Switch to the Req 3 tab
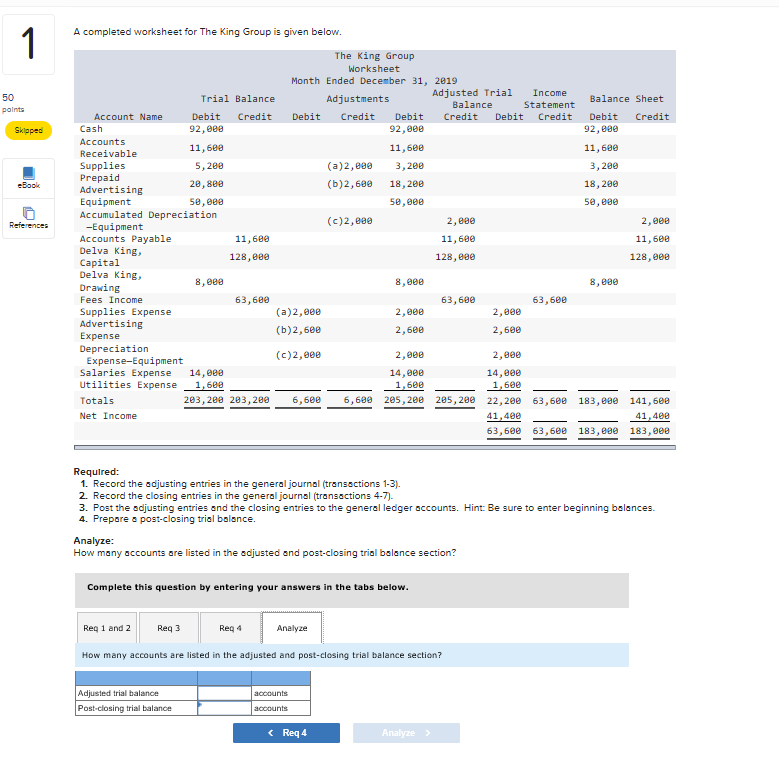The height and width of the screenshot is (781, 779). (x=168, y=628)
